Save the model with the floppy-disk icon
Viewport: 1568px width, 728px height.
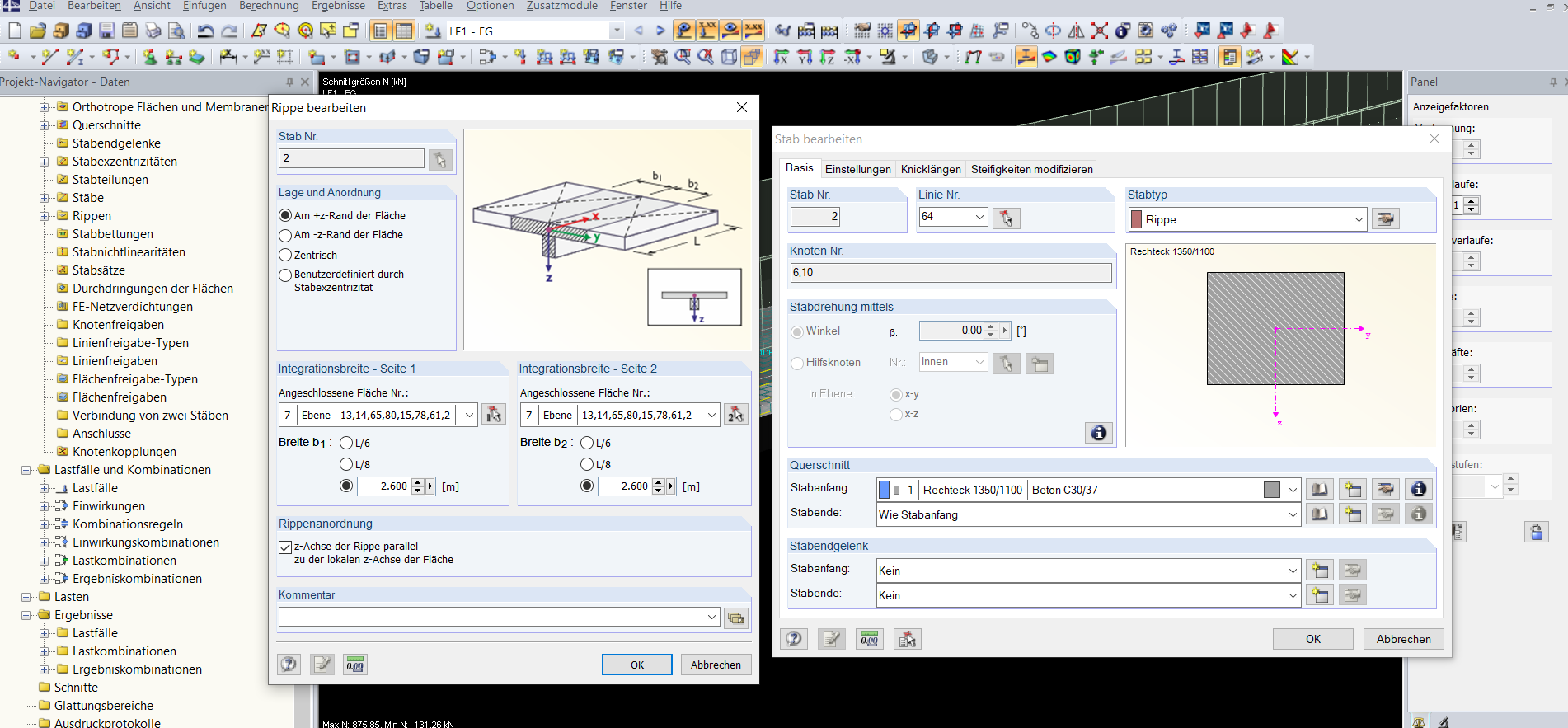[107, 31]
